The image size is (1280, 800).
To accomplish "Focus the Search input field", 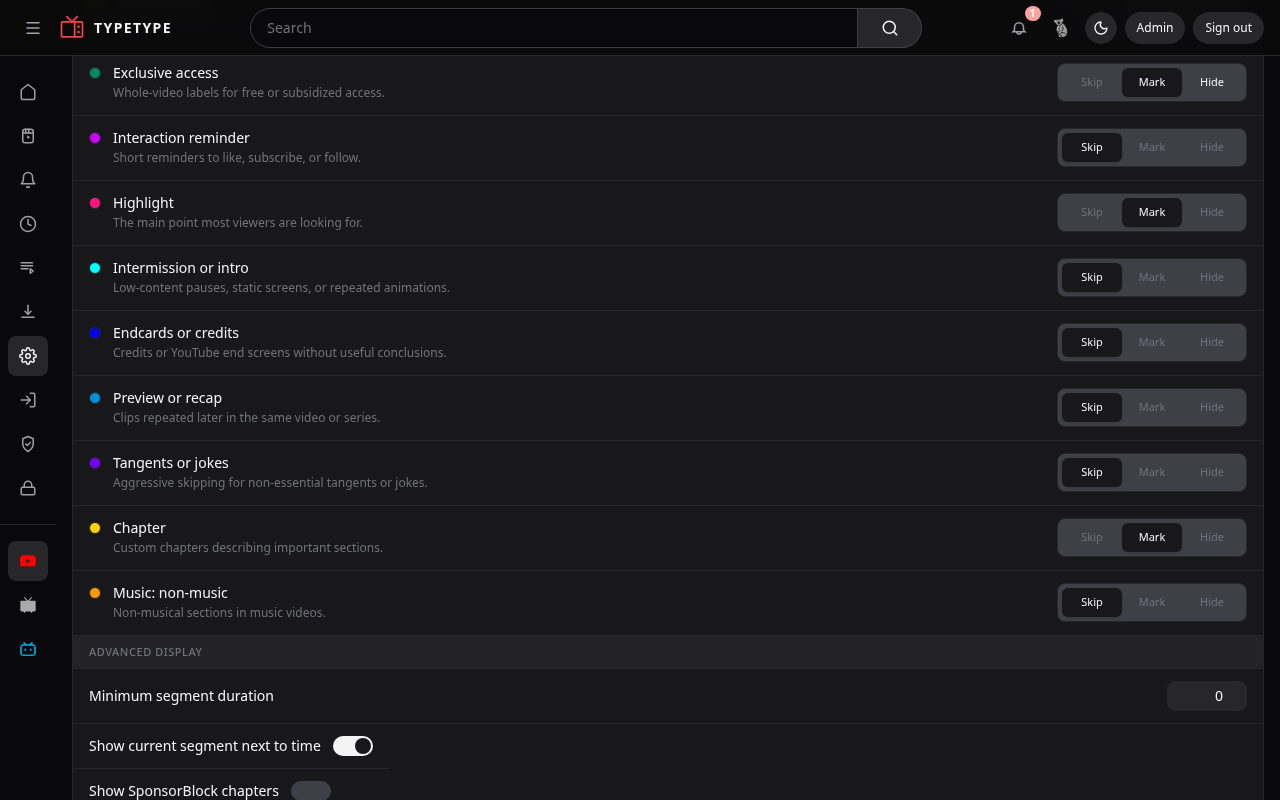I will [554, 28].
